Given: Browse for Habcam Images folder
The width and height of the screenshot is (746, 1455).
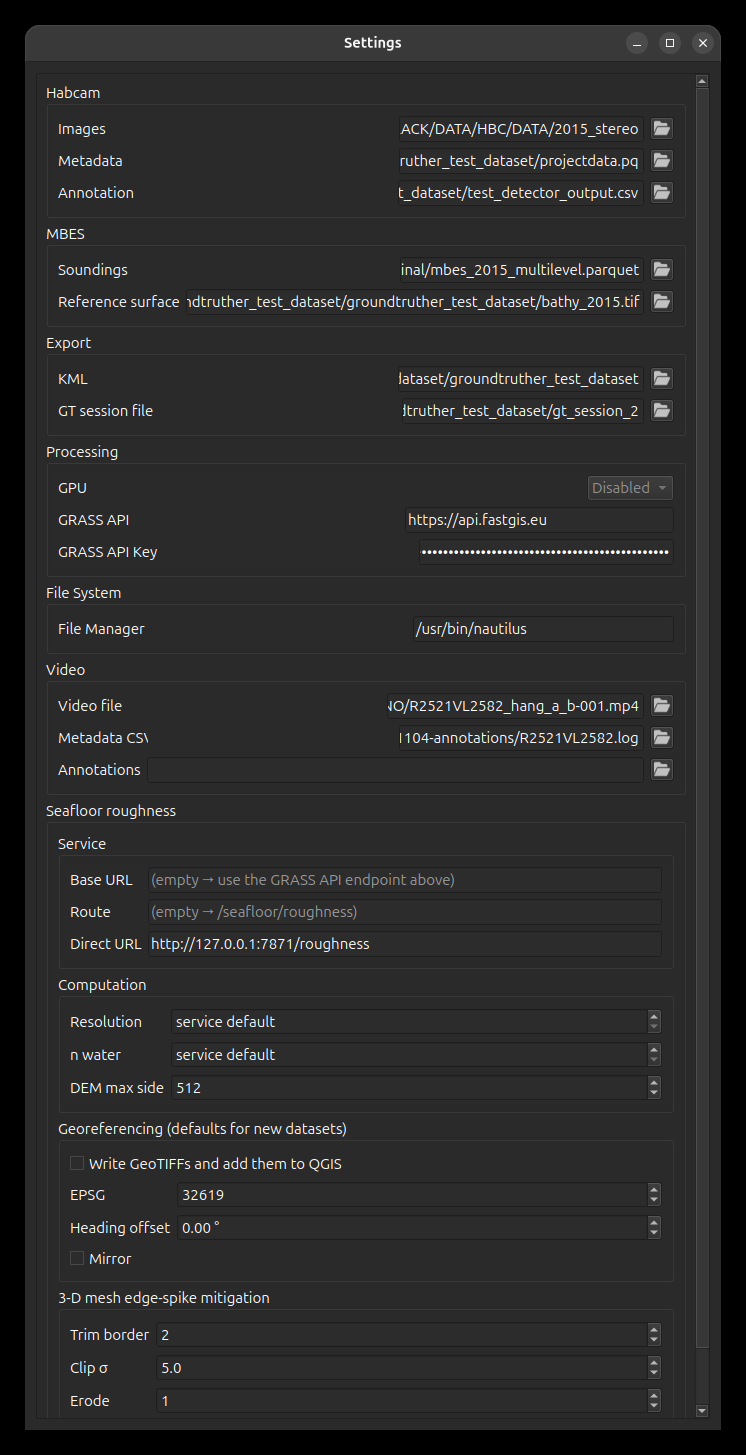Looking at the screenshot, I should coord(661,129).
